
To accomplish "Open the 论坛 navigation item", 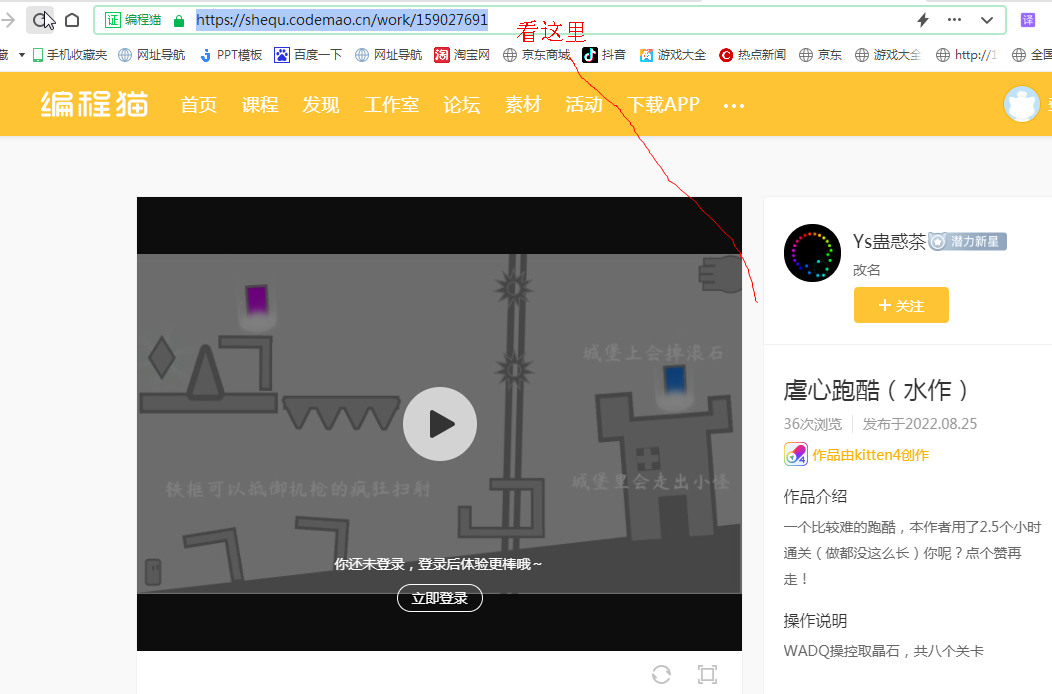I will [x=462, y=105].
